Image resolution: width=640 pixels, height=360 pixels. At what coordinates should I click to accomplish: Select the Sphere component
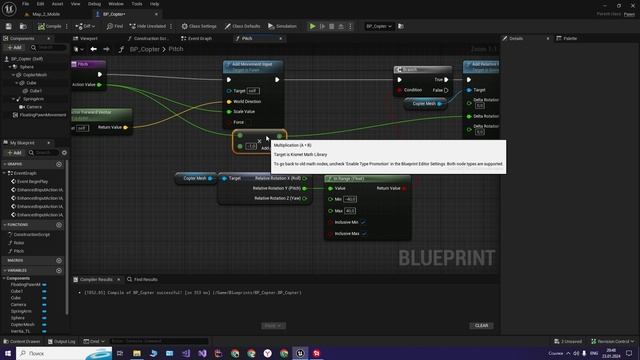pos(27,67)
